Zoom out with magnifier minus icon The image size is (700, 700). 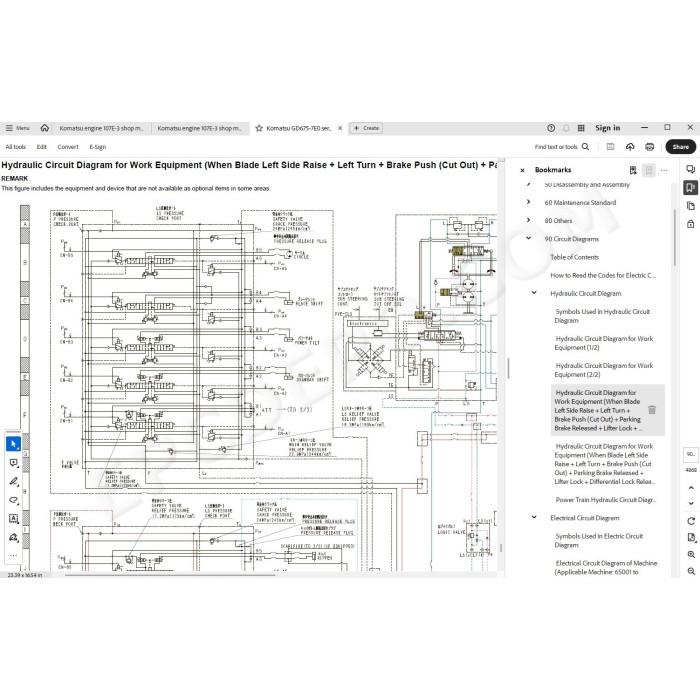coord(691,571)
